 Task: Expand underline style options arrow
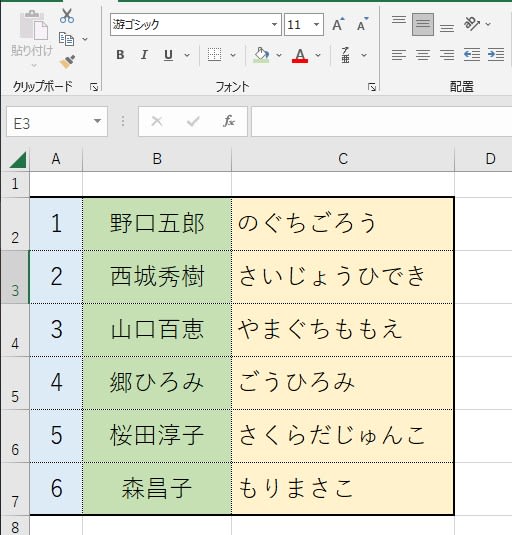[x=187, y=55]
